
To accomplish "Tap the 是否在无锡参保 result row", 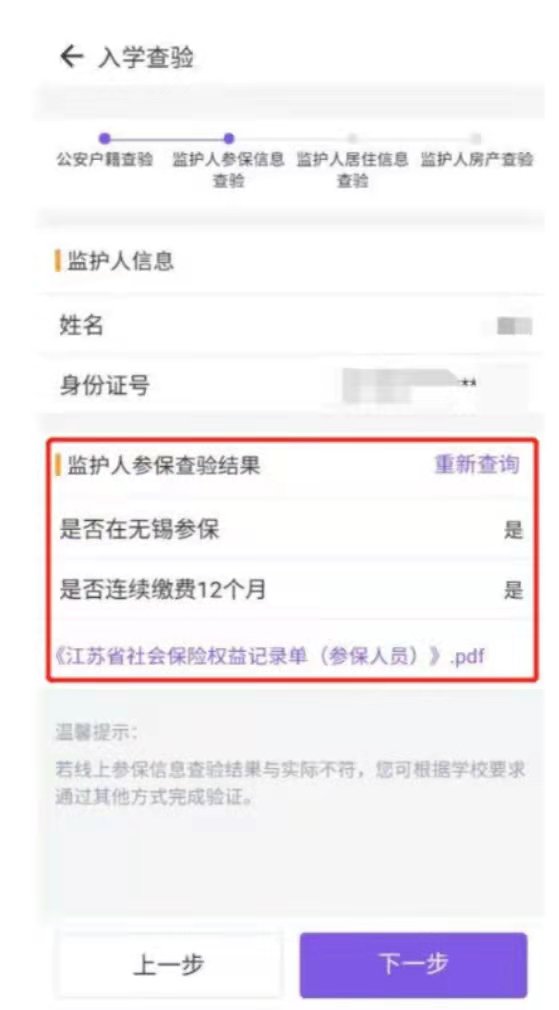I will 291,530.
